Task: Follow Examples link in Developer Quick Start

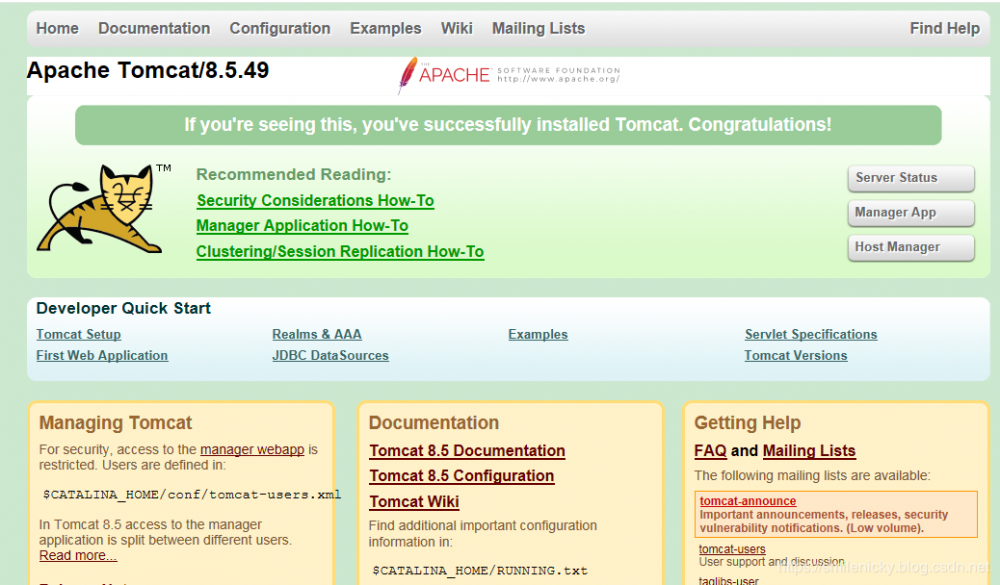Action: click(x=538, y=334)
